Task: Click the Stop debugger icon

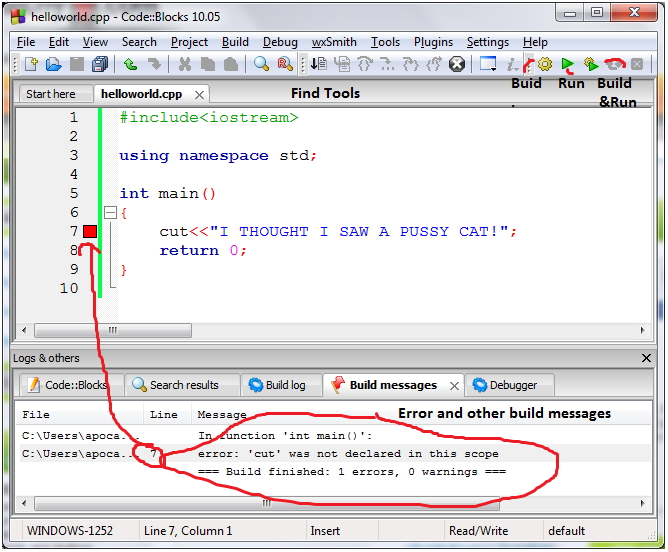Action: [x=457, y=64]
